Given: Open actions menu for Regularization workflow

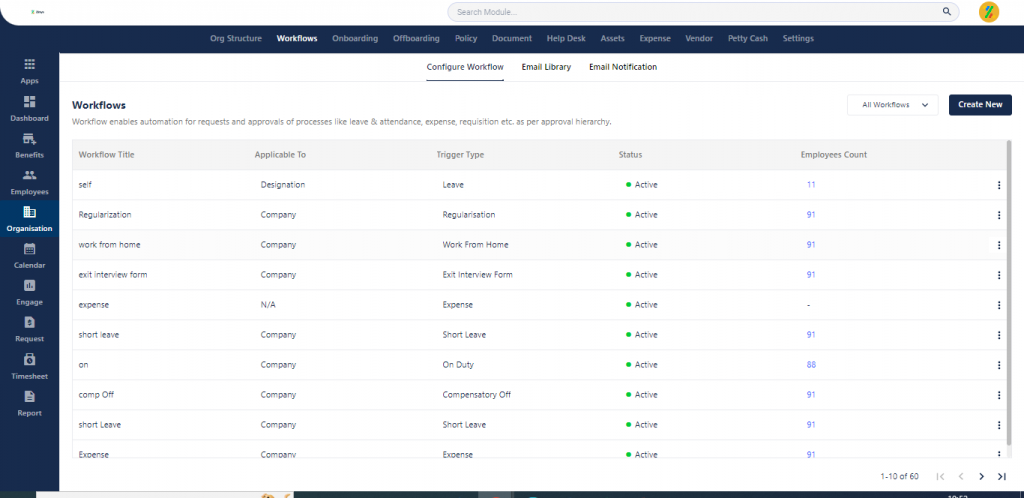Looking at the screenshot, I should click(999, 215).
